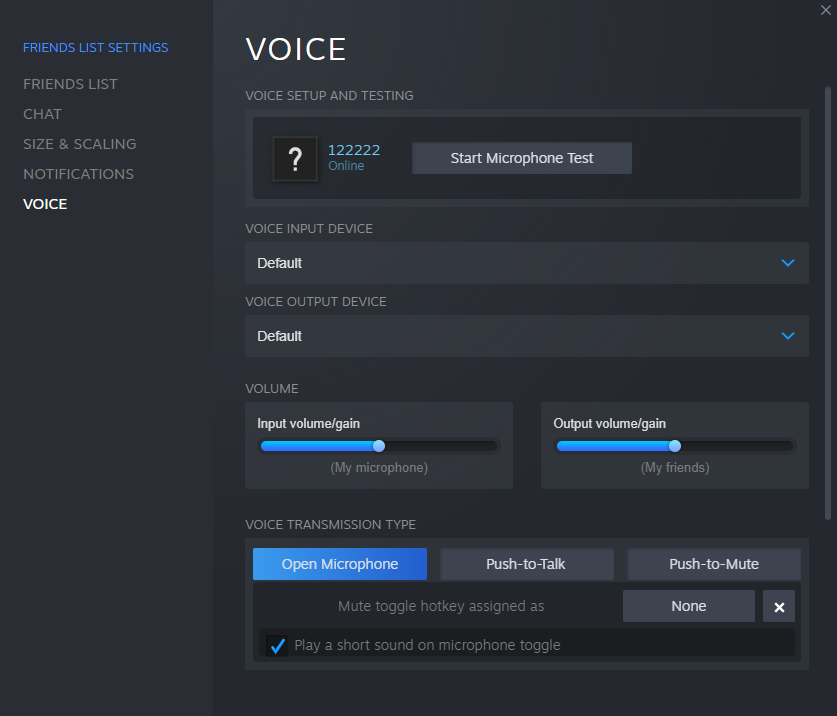The width and height of the screenshot is (837, 716).
Task: Click the Voice Output Device dropdown arrow
Action: tap(788, 336)
